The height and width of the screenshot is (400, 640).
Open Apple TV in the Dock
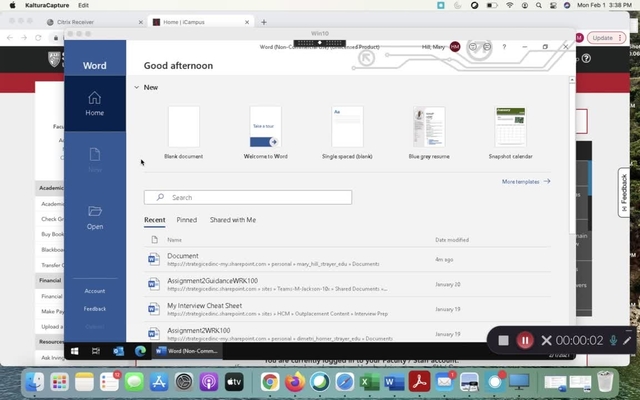234,382
